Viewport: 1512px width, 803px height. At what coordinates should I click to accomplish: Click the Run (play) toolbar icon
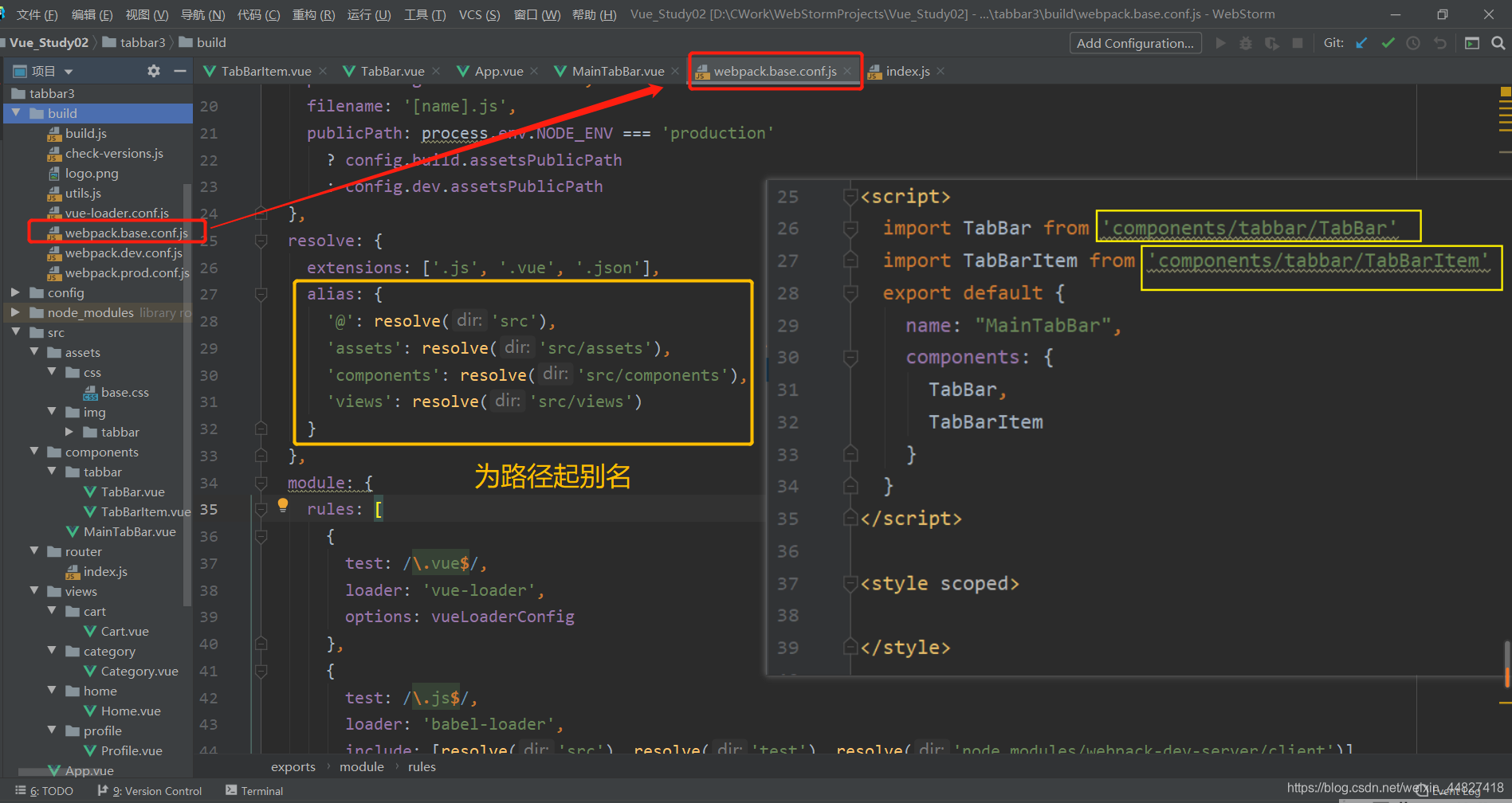click(1220, 43)
